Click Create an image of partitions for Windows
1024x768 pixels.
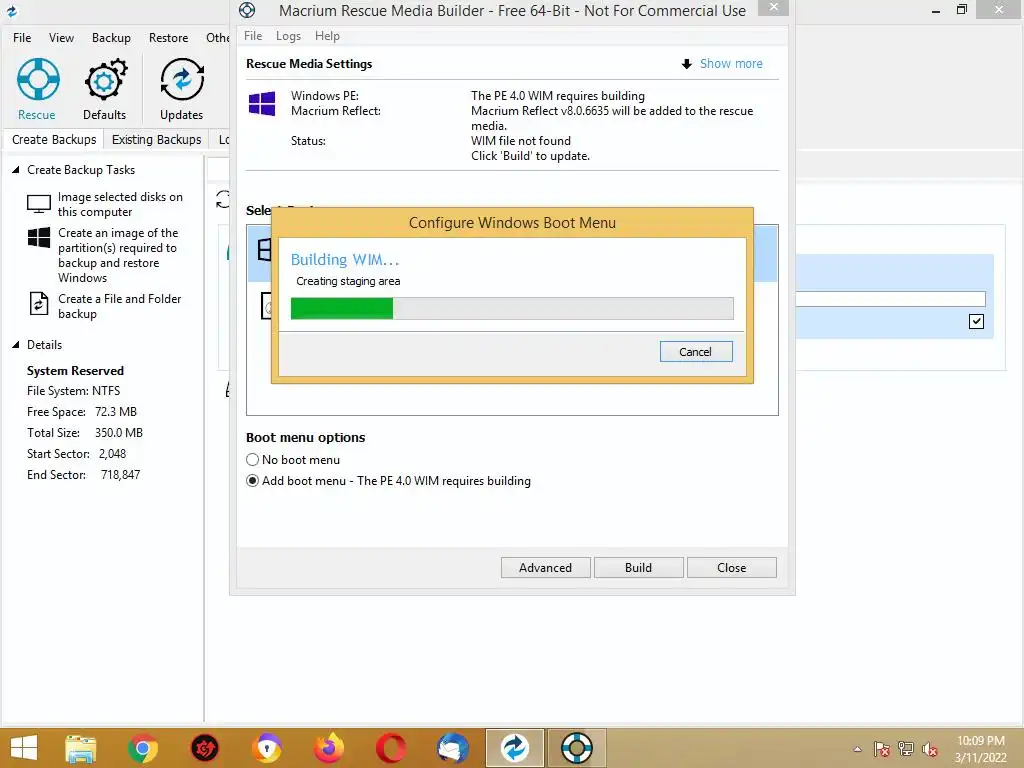[118, 255]
